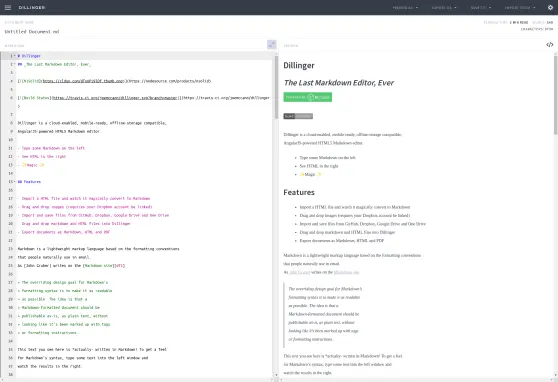
Task: Click the Build Status badge in preview
Action: (298, 116)
